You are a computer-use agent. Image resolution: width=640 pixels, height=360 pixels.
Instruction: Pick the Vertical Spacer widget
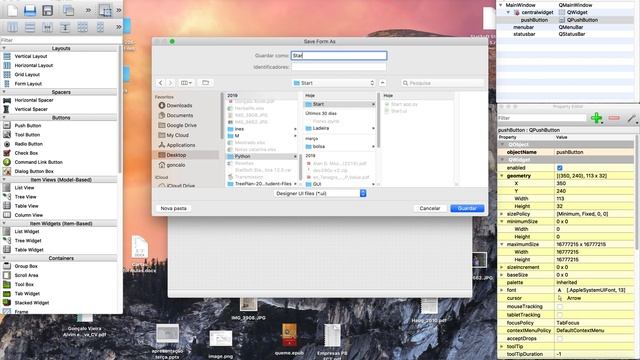31,109
